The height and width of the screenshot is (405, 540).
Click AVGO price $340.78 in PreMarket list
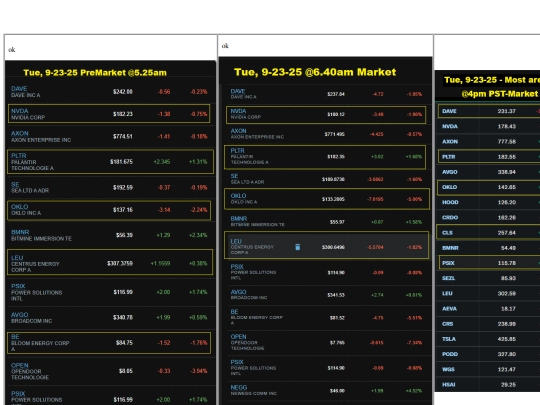[x=123, y=317]
